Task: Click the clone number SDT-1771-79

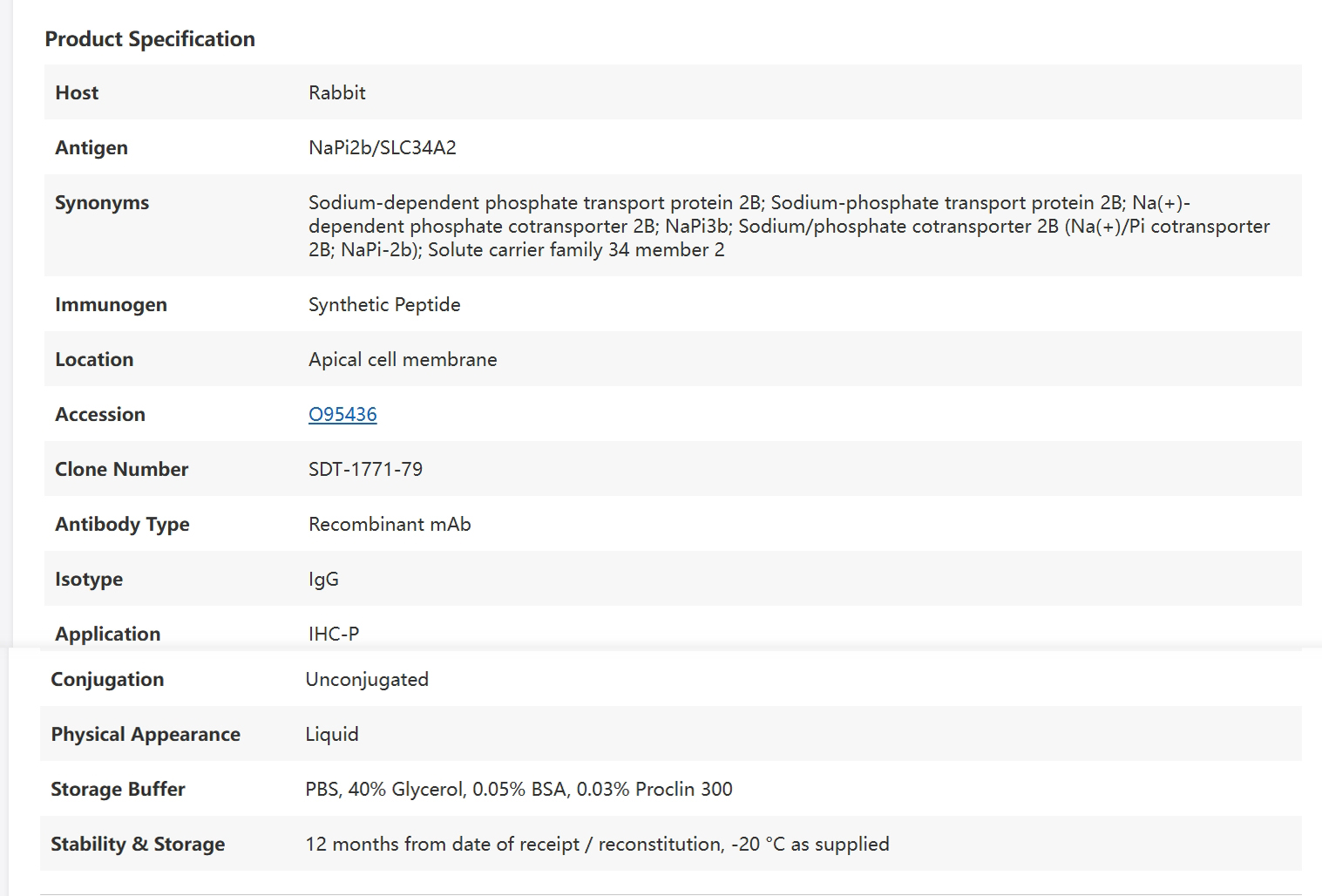Action: pos(365,470)
